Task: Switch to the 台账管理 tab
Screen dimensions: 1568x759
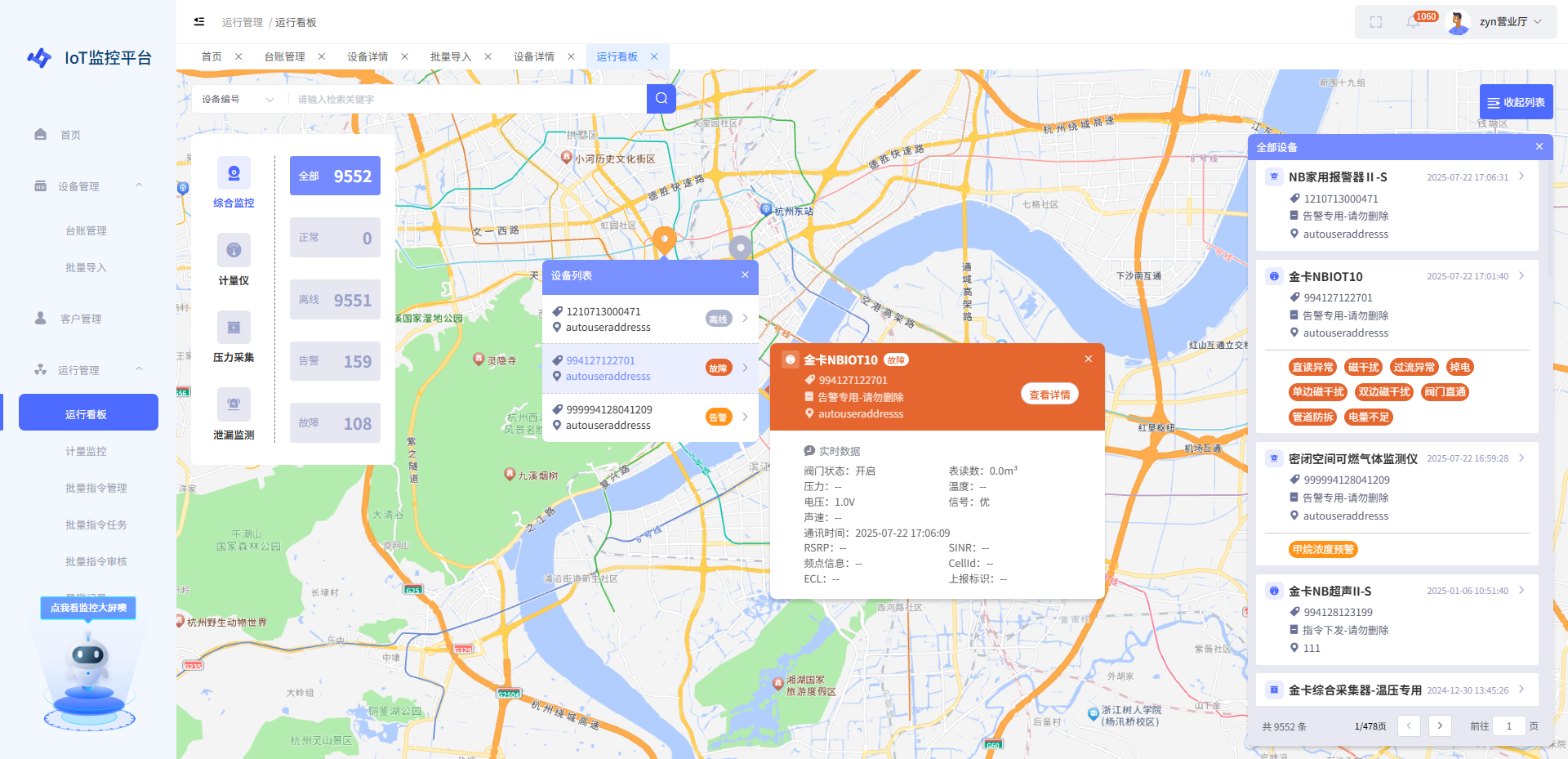Action: pos(284,56)
